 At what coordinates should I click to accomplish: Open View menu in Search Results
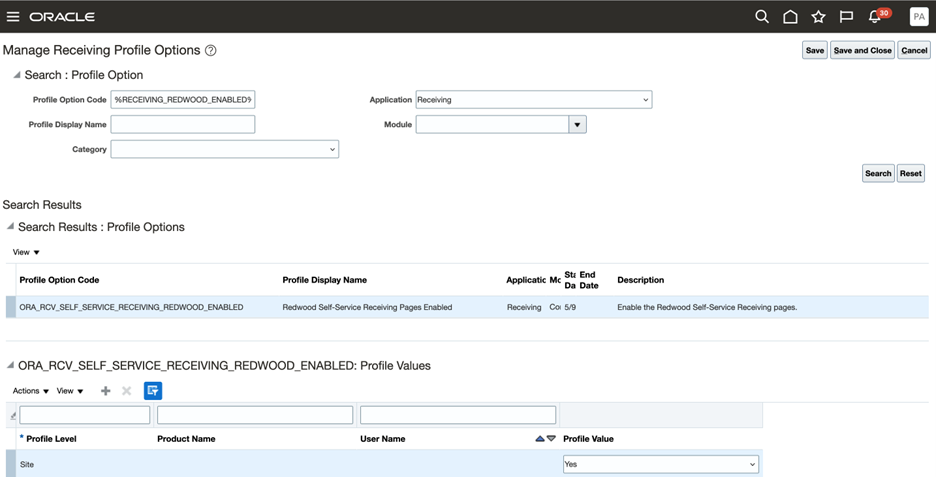26,253
